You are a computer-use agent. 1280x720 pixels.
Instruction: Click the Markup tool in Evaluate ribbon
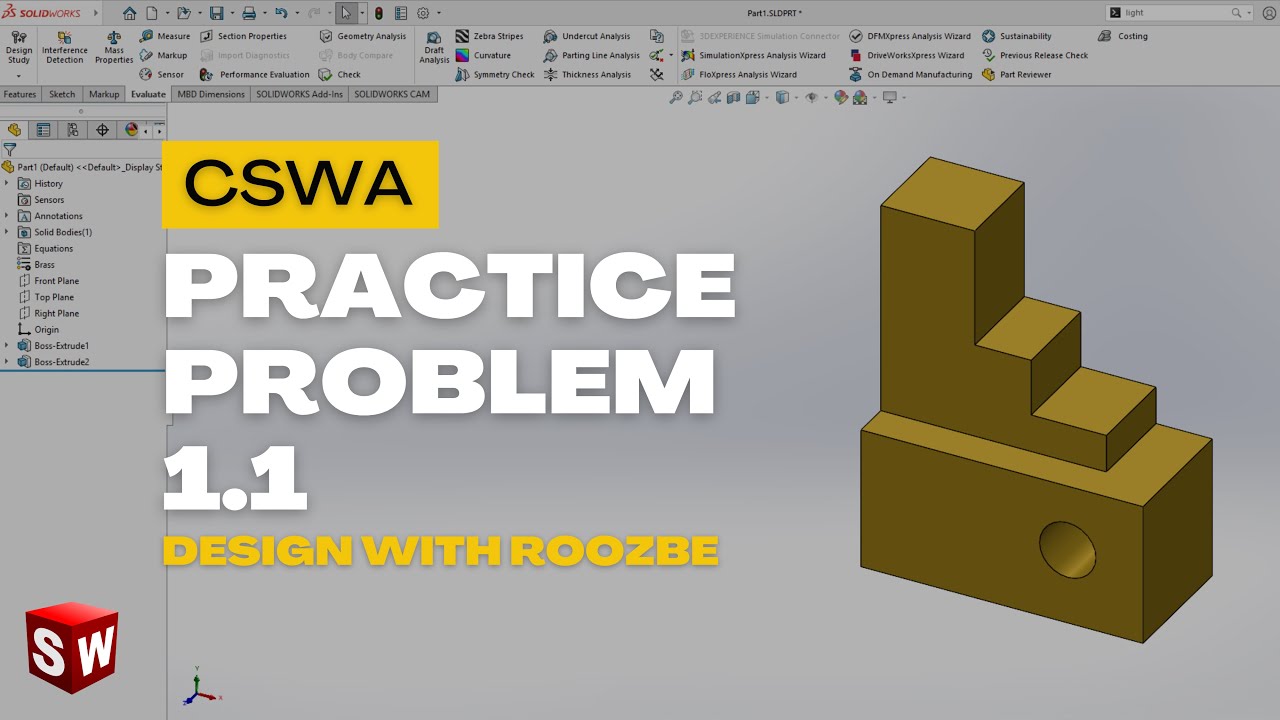[x=163, y=55]
